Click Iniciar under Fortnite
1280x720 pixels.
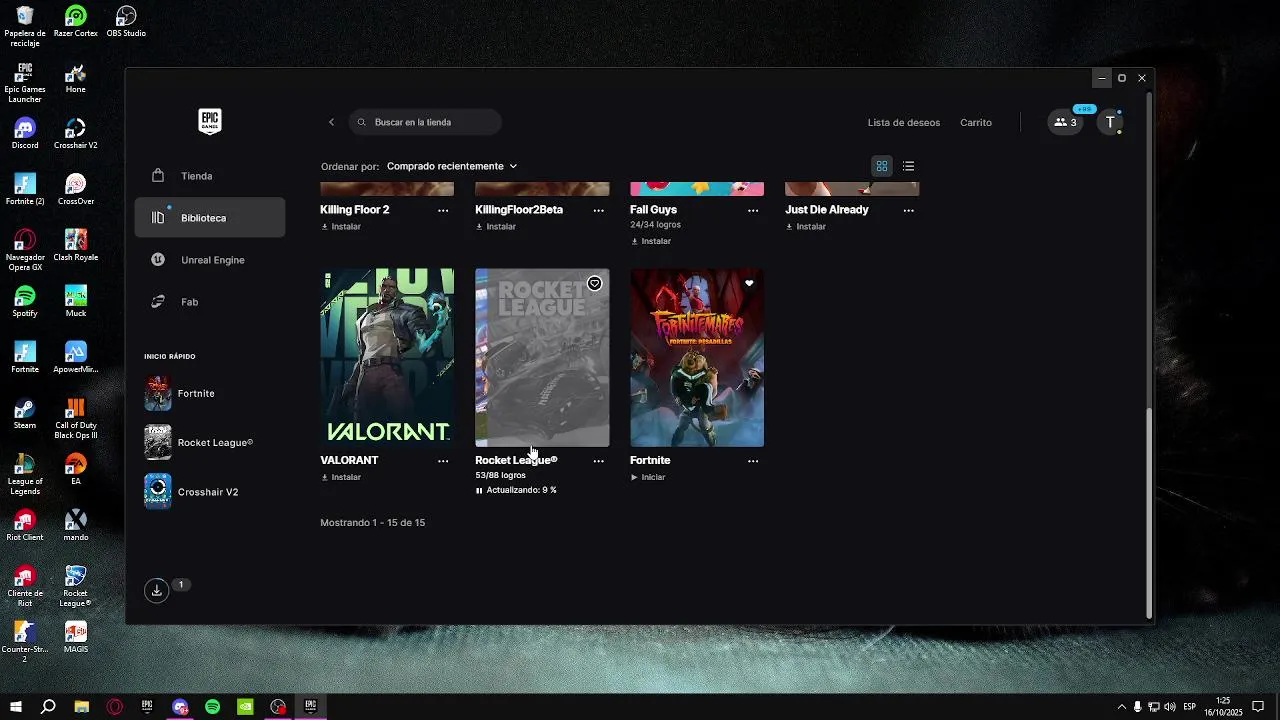648,478
